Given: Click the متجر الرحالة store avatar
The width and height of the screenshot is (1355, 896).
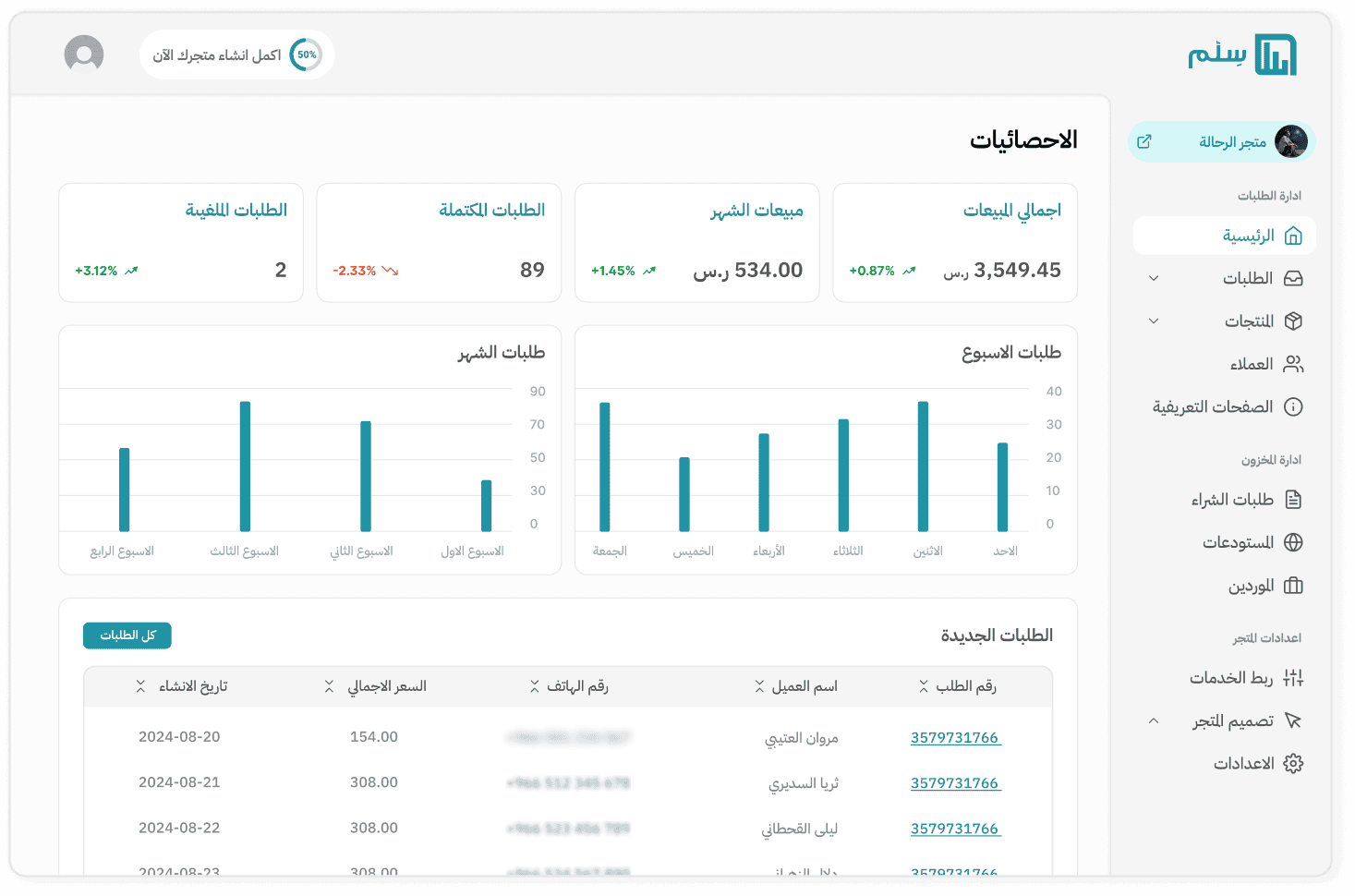Looking at the screenshot, I should click(x=1291, y=141).
